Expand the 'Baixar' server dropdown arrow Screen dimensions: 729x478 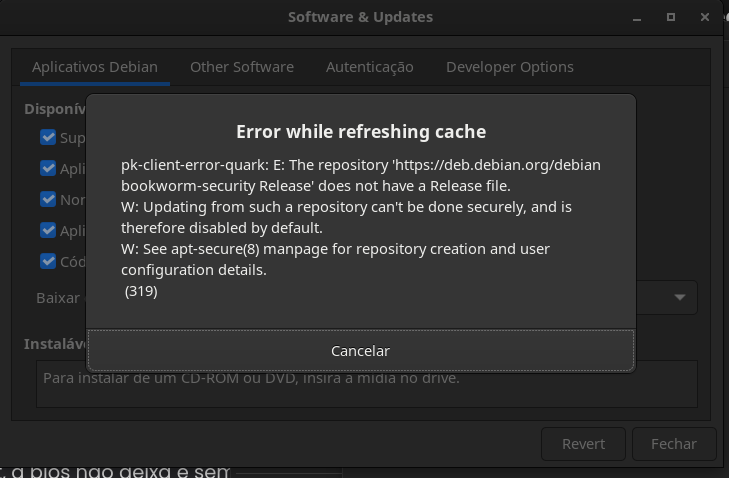click(x=680, y=297)
